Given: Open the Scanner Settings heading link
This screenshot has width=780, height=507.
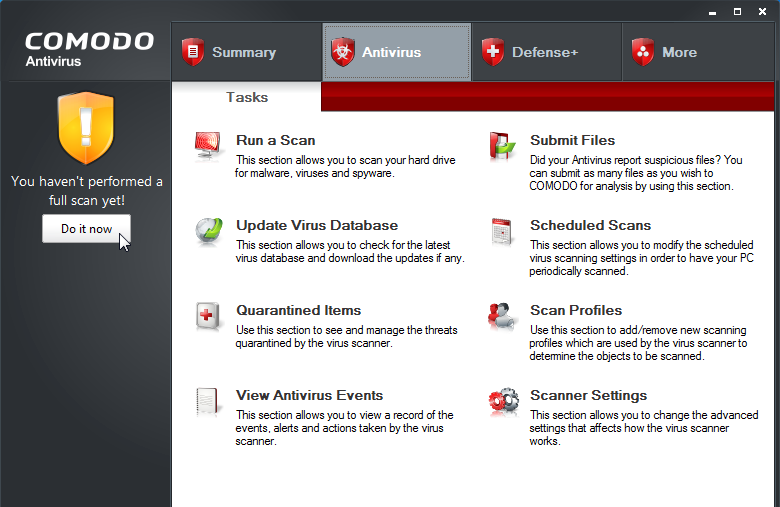Looking at the screenshot, I should point(588,396).
